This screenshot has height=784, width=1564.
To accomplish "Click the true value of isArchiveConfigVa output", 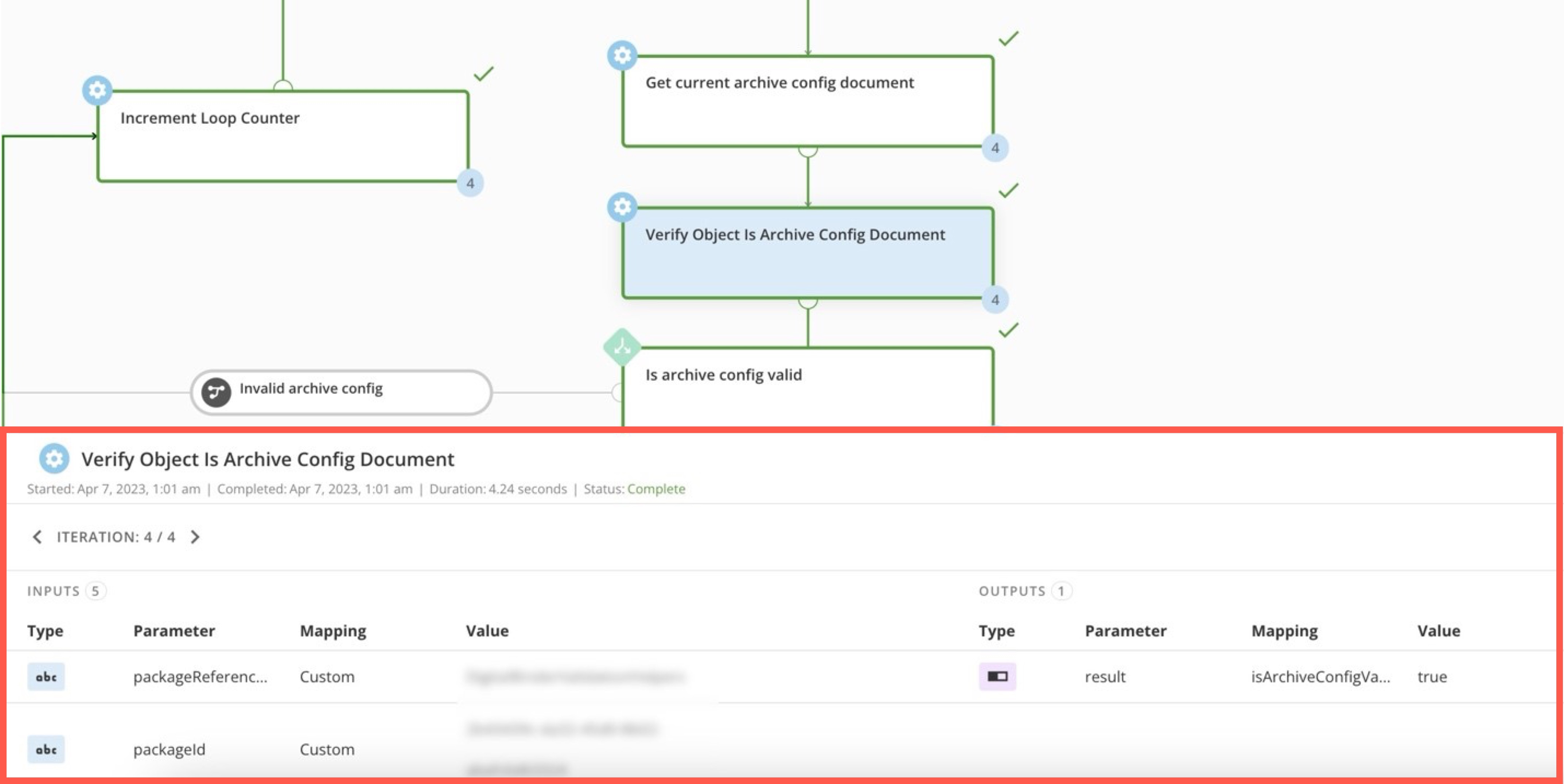I will pyautogui.click(x=1433, y=676).
